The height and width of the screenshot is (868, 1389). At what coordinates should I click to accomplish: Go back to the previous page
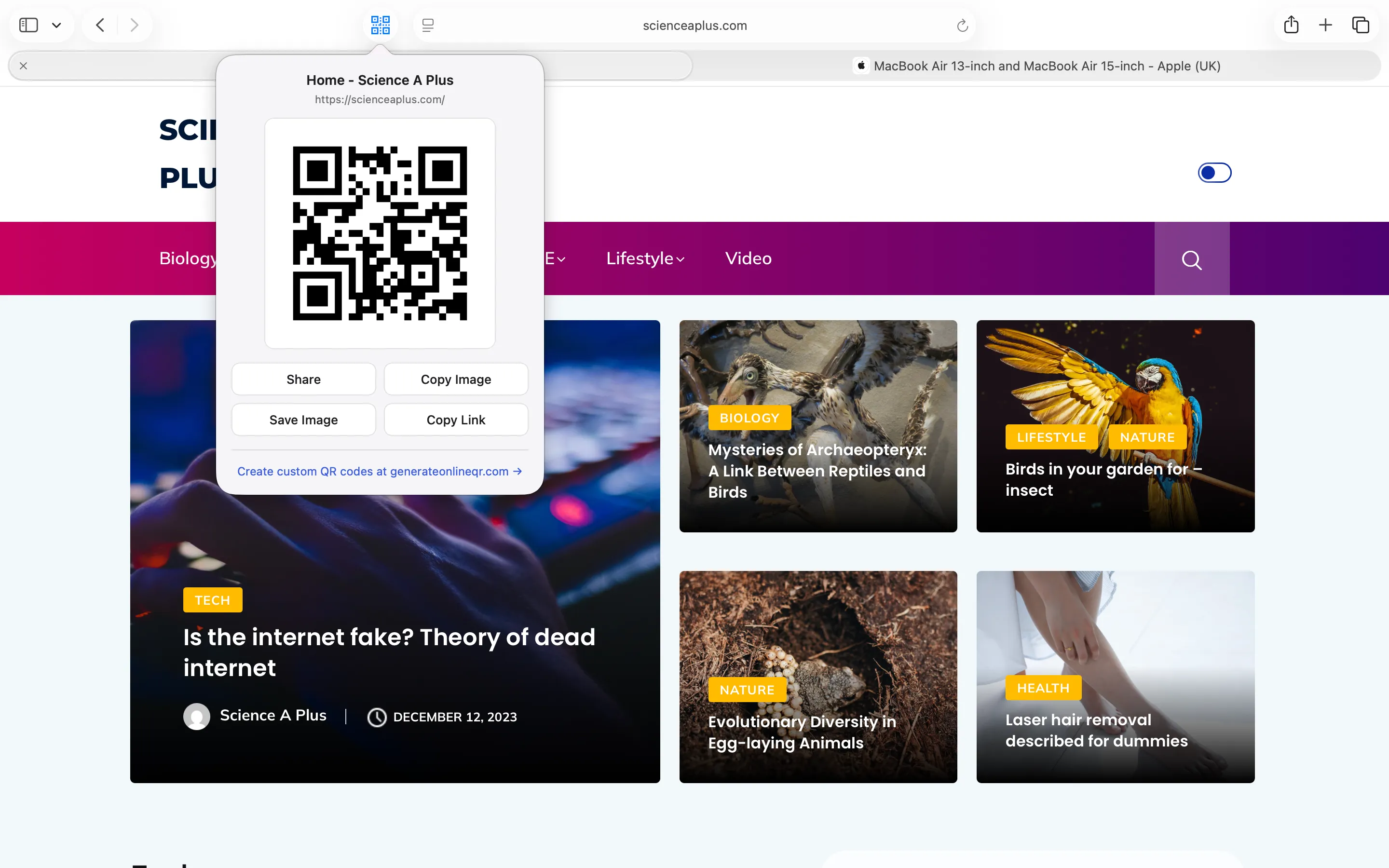pyautogui.click(x=100, y=25)
